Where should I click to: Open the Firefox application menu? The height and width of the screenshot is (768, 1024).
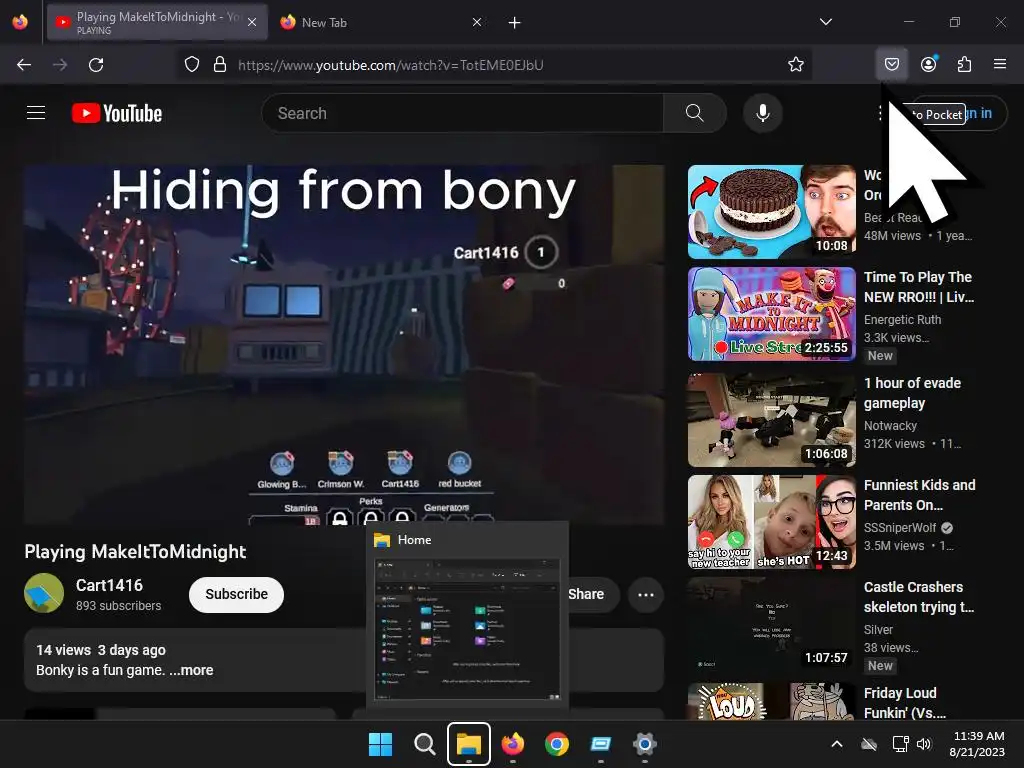pyautogui.click(x=1000, y=65)
